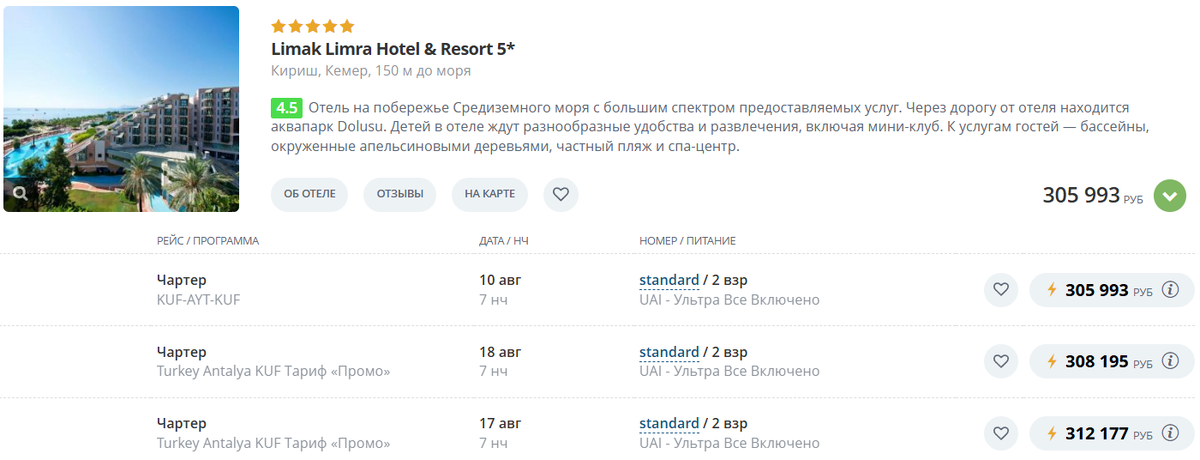The image size is (1200, 460).
Task: Add Limak Limra hotel to favorites heart
Action: pos(561,194)
